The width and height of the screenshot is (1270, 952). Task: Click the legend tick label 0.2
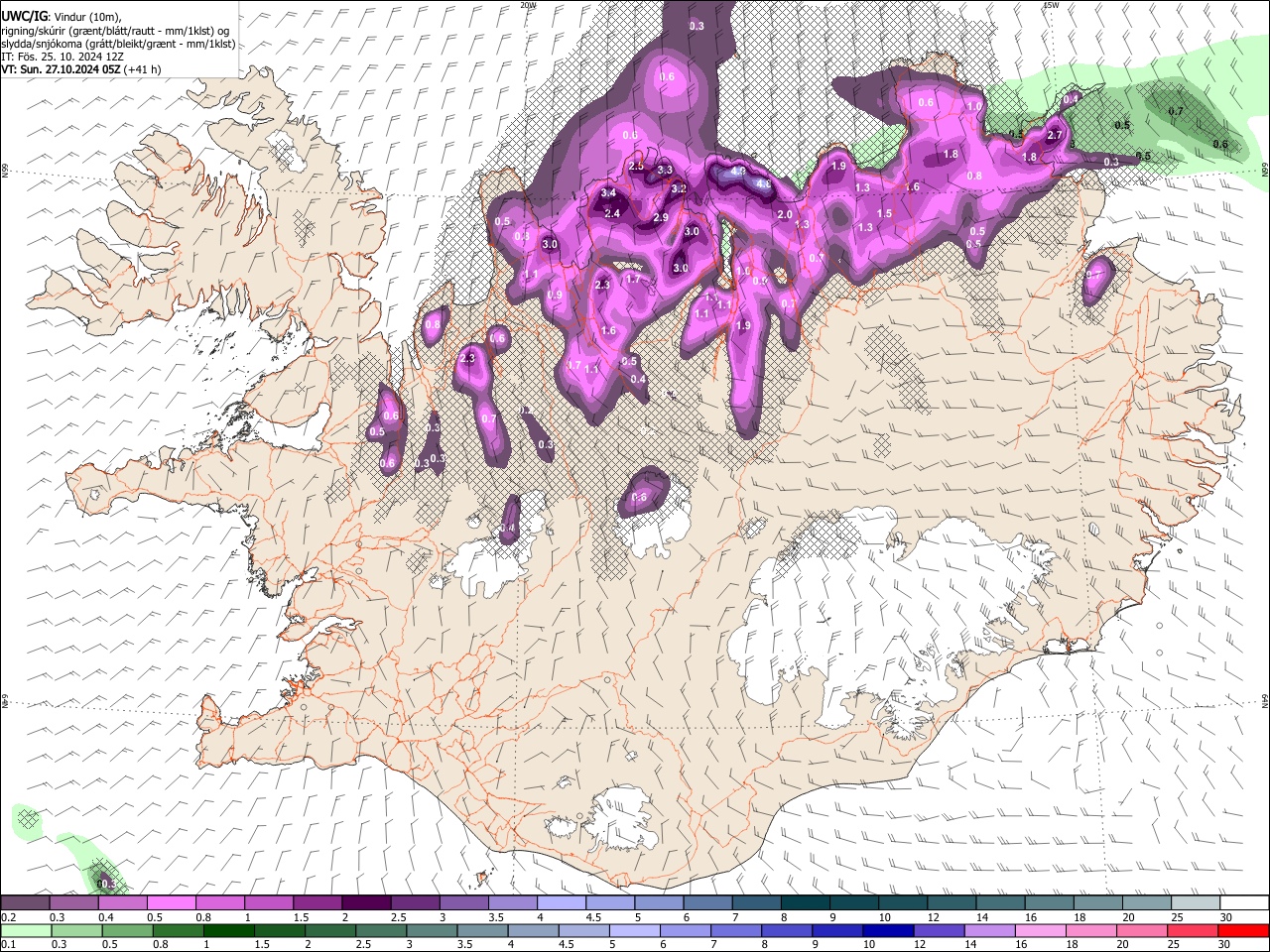click(7, 917)
